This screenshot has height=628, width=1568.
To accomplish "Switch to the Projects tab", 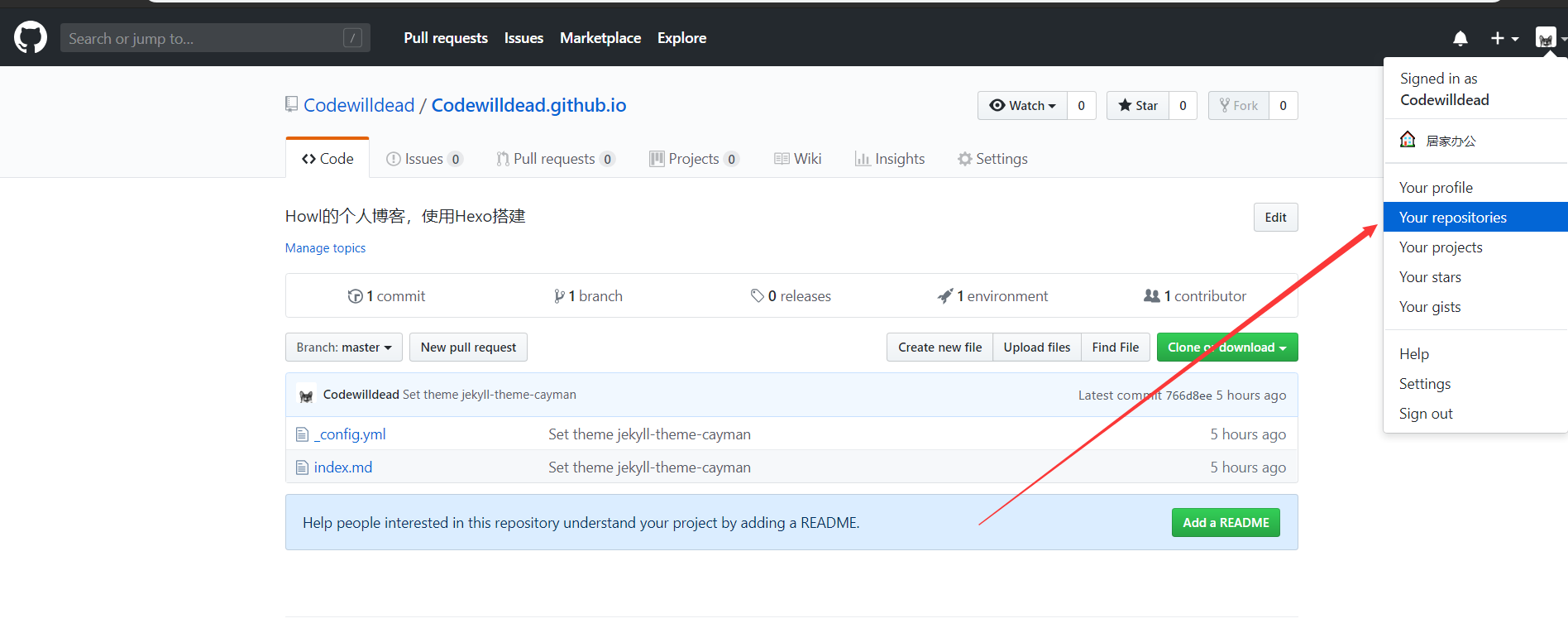I will click(x=694, y=158).
